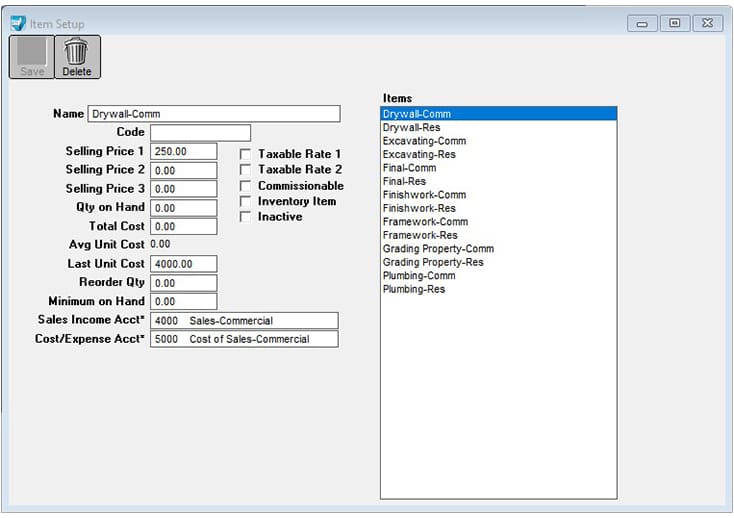Tick the Inactive checkbox
The width and height of the screenshot is (734, 518).
pos(246,217)
